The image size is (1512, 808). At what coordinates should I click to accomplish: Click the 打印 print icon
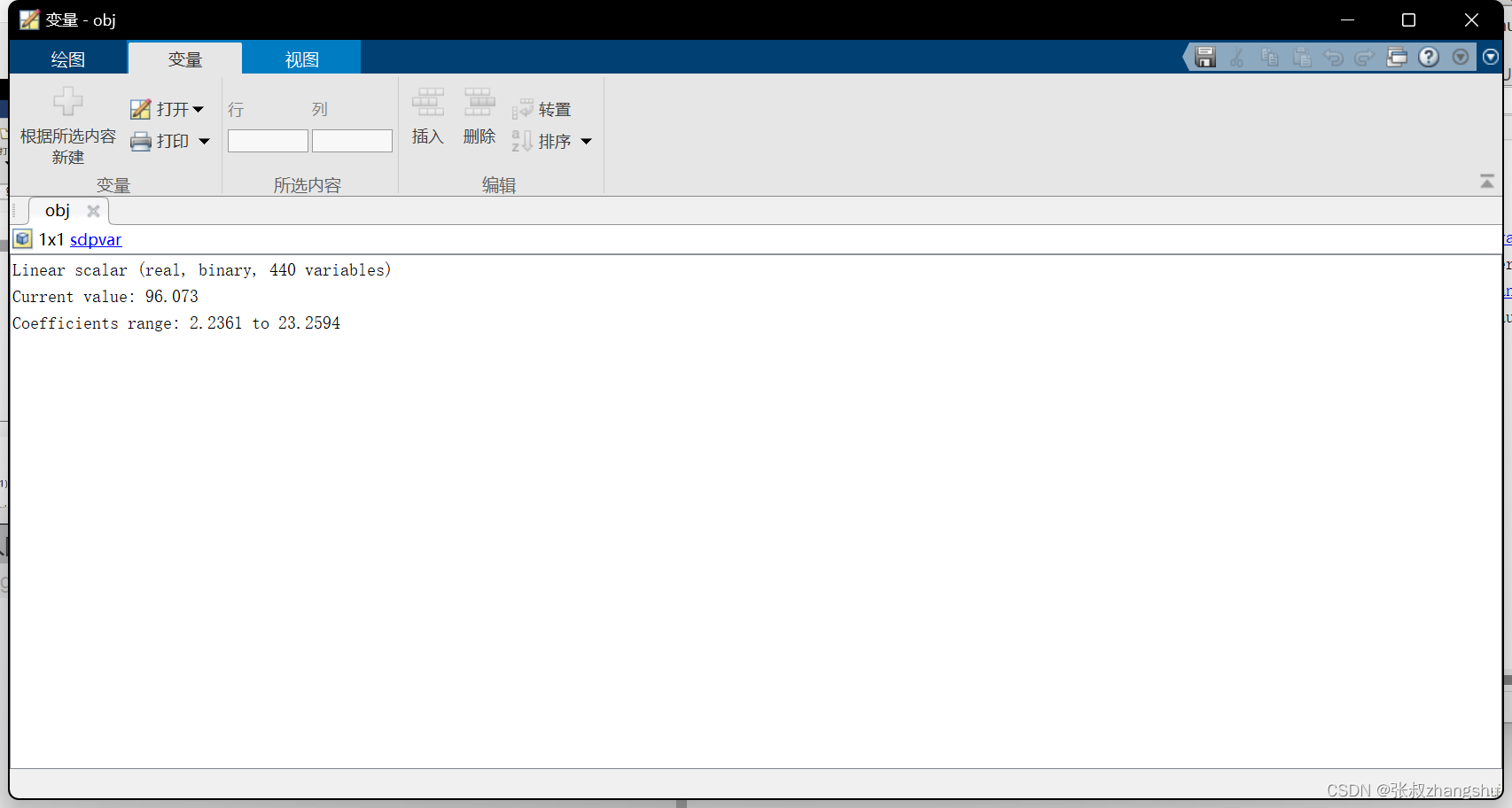pyautogui.click(x=143, y=141)
